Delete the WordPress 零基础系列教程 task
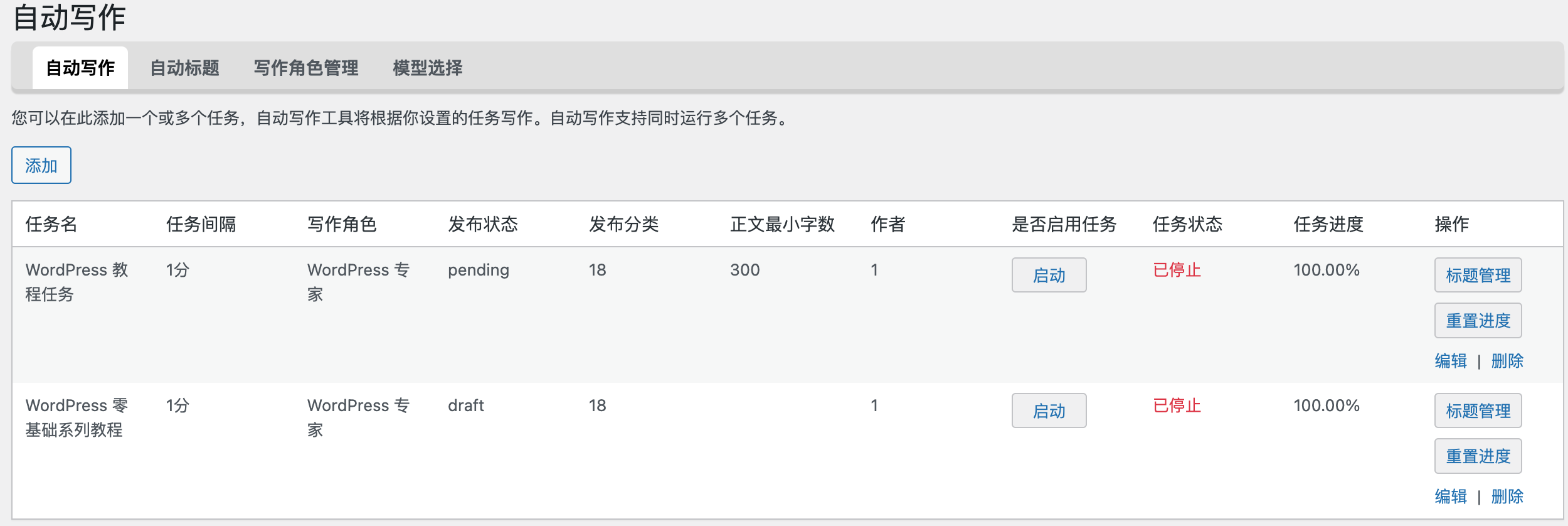 coord(1507,496)
